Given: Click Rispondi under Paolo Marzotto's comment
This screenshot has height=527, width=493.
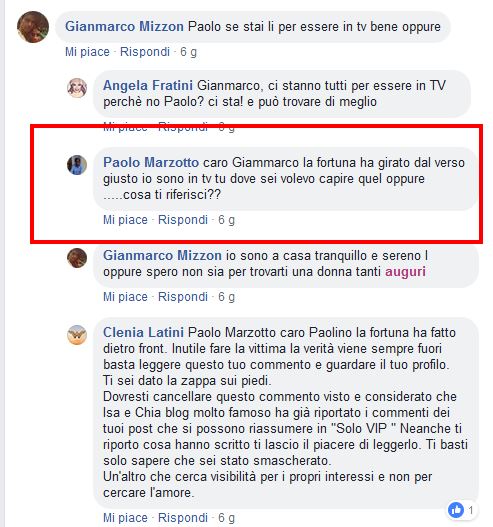Looking at the screenshot, I should [x=183, y=220].
